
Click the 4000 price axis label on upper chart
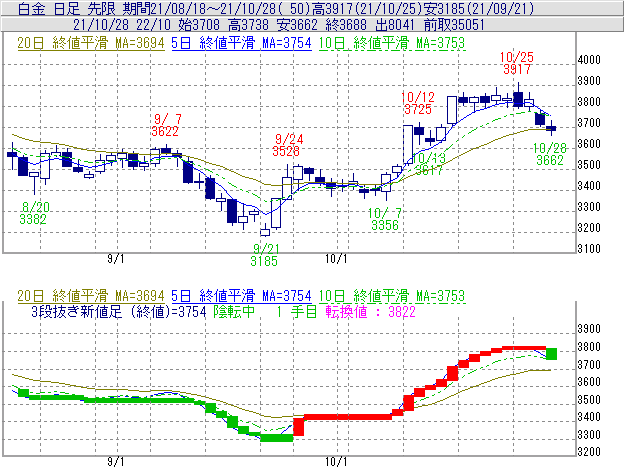pos(589,60)
